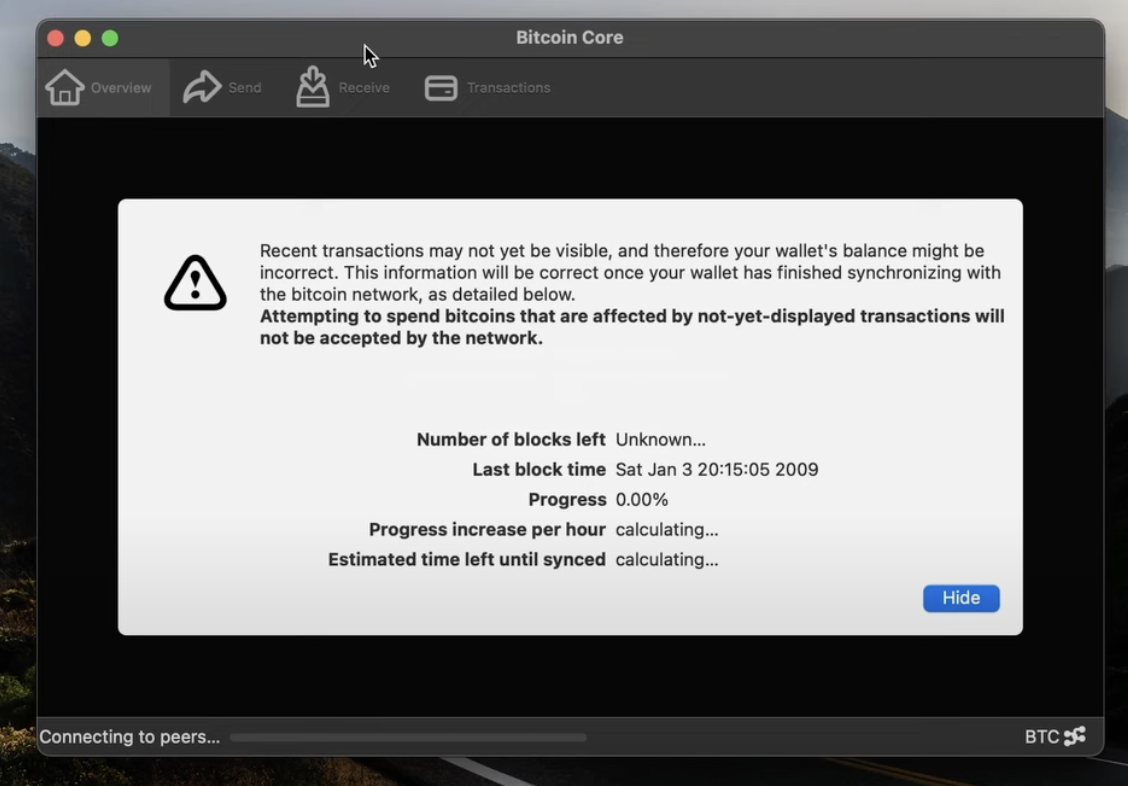Click the Transactions card icon
This screenshot has height=786, width=1128.
(441, 88)
